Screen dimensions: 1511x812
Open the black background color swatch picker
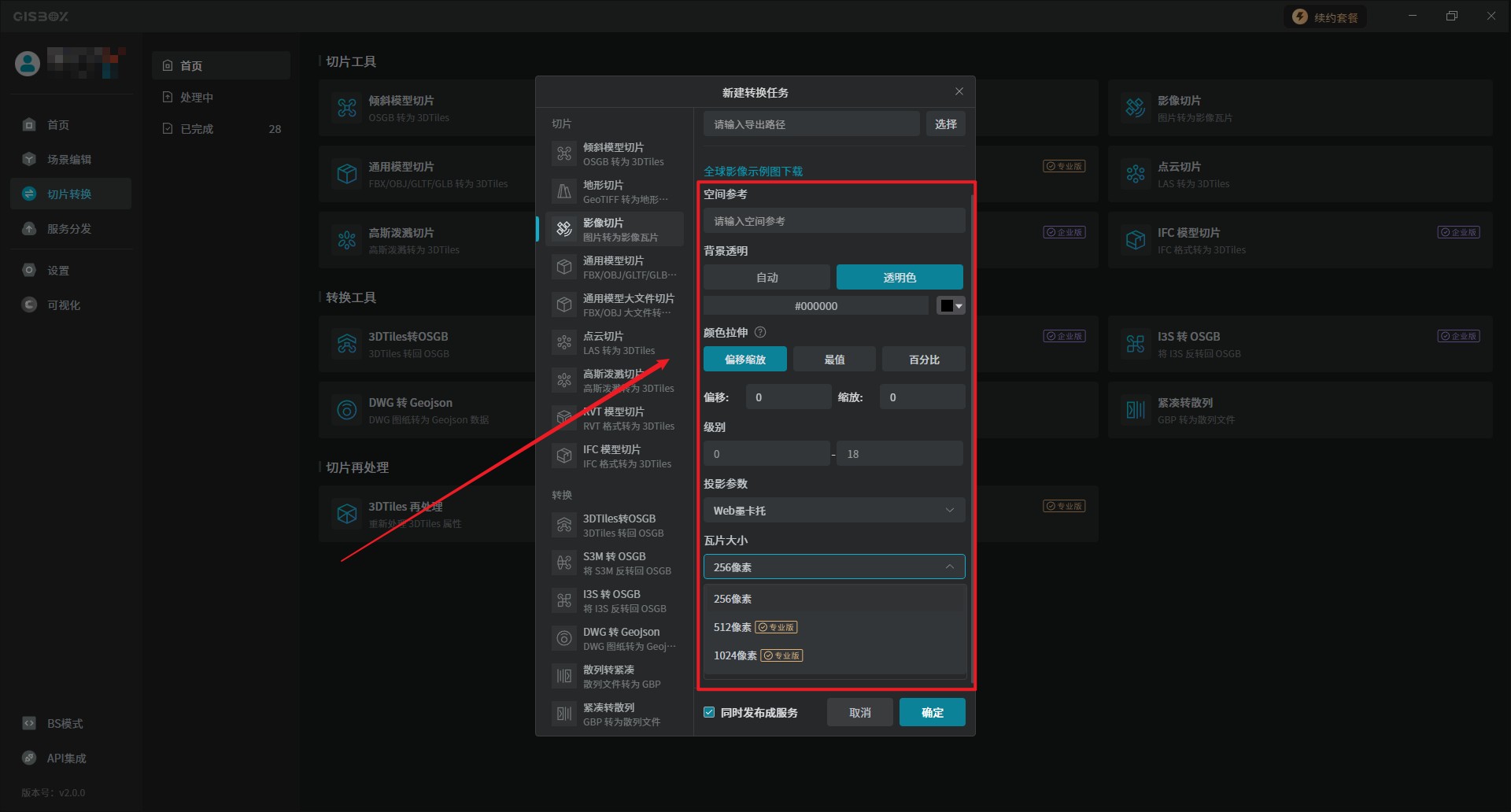[951, 306]
